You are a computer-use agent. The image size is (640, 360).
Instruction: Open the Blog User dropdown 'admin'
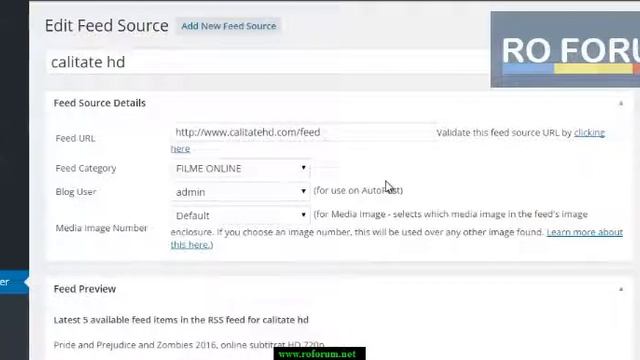click(x=241, y=191)
